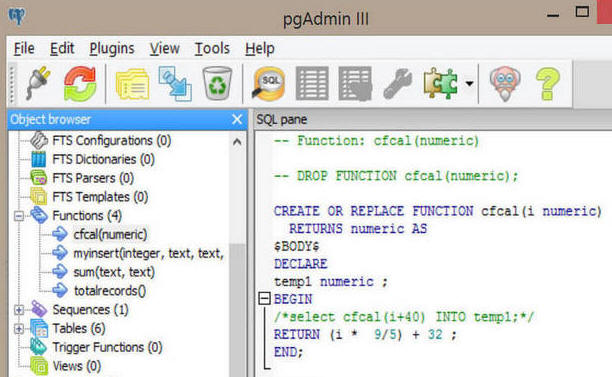612x377 pixels.
Task: Open the guru hint icon
Action: pyautogui.click(x=505, y=84)
